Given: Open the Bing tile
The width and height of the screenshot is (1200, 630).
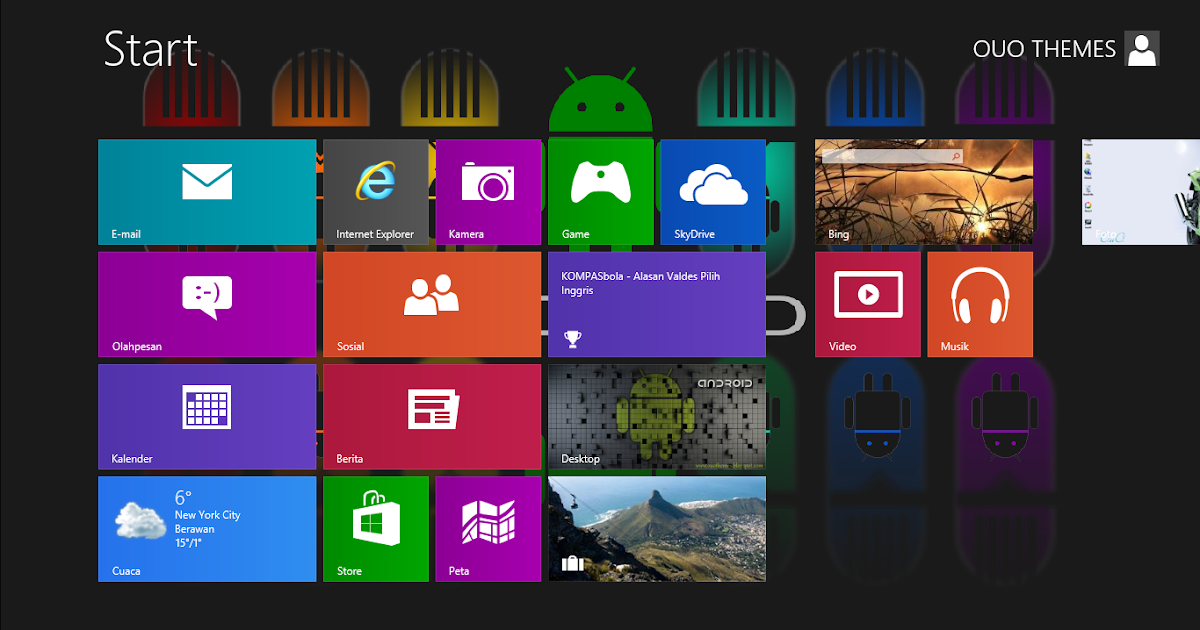Looking at the screenshot, I should tap(924, 192).
